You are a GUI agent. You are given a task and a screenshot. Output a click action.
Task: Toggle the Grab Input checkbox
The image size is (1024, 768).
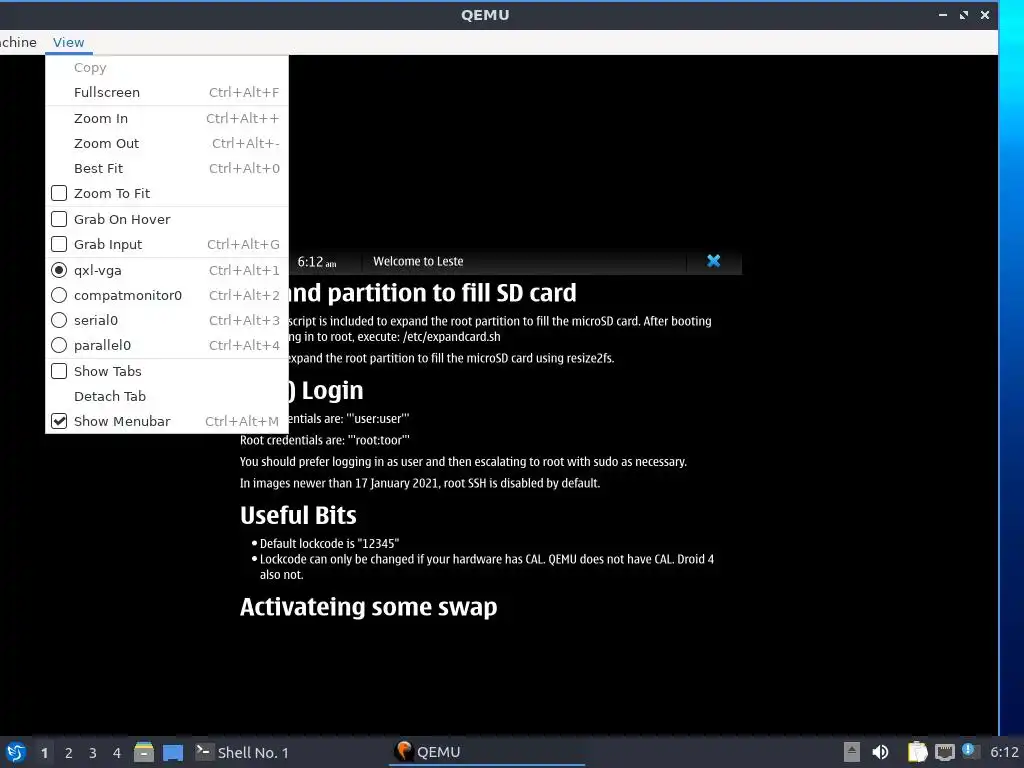[59, 244]
